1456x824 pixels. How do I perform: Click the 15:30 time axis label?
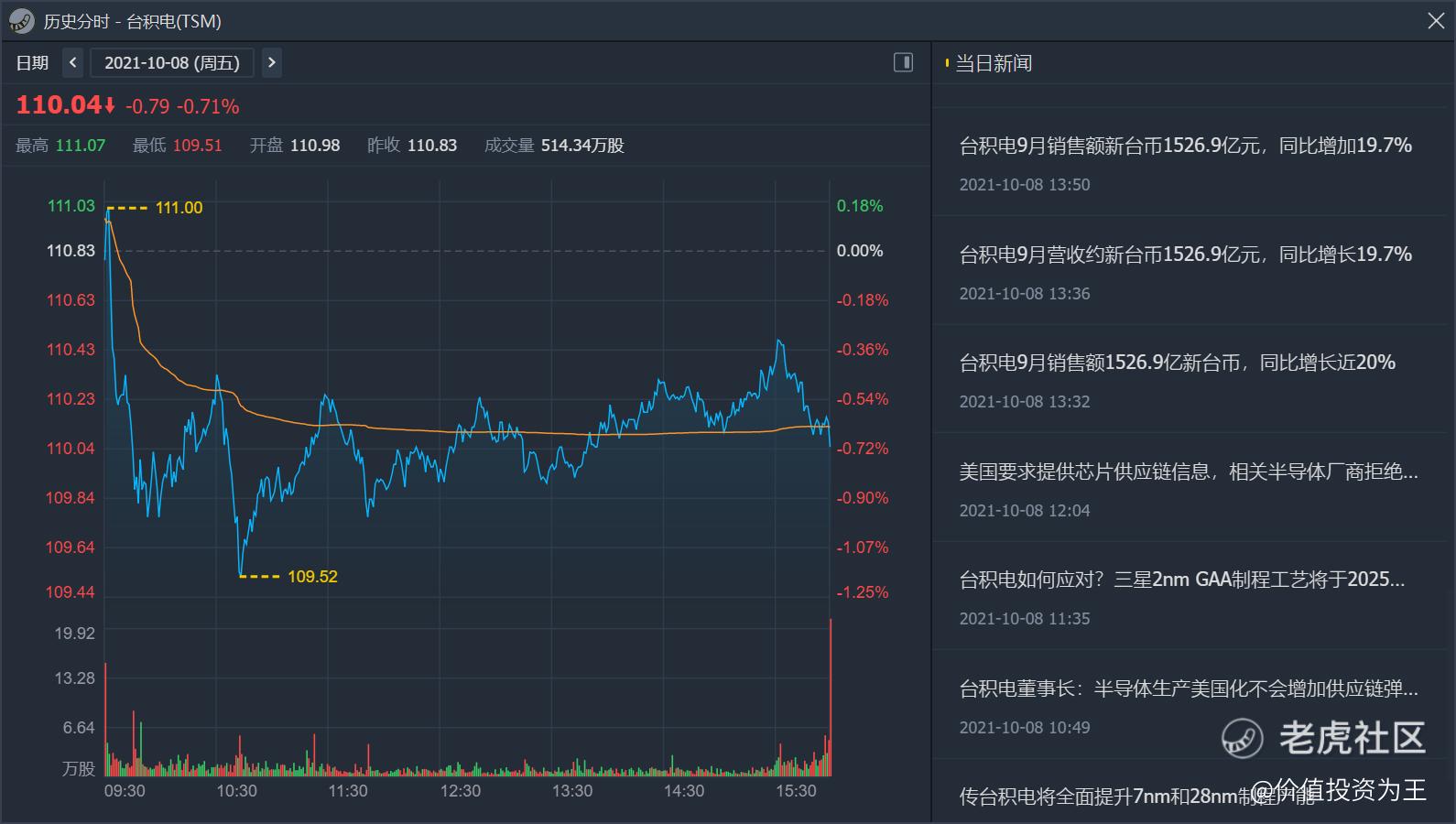pyautogui.click(x=796, y=791)
